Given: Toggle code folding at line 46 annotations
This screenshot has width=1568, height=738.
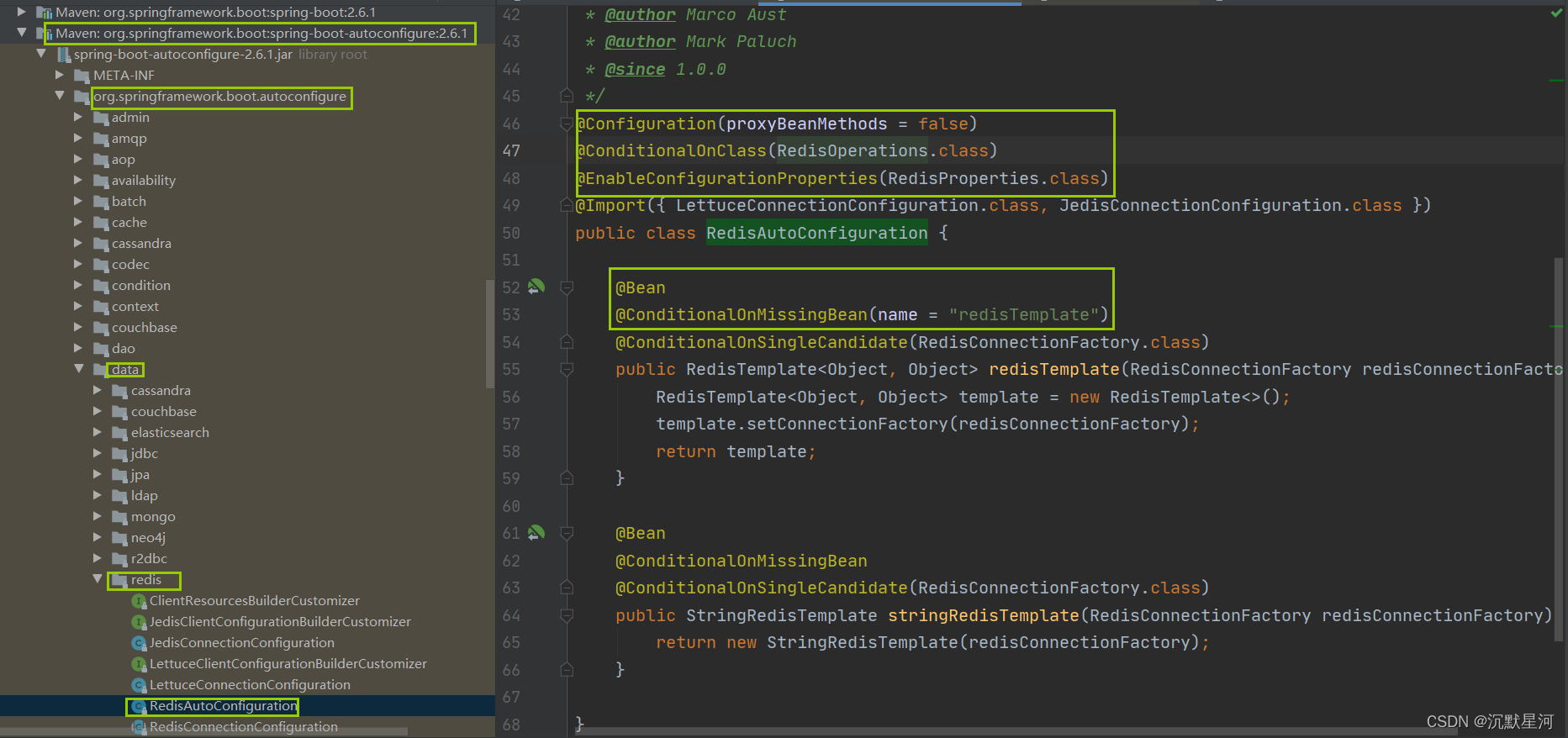Looking at the screenshot, I should pyautogui.click(x=567, y=124).
